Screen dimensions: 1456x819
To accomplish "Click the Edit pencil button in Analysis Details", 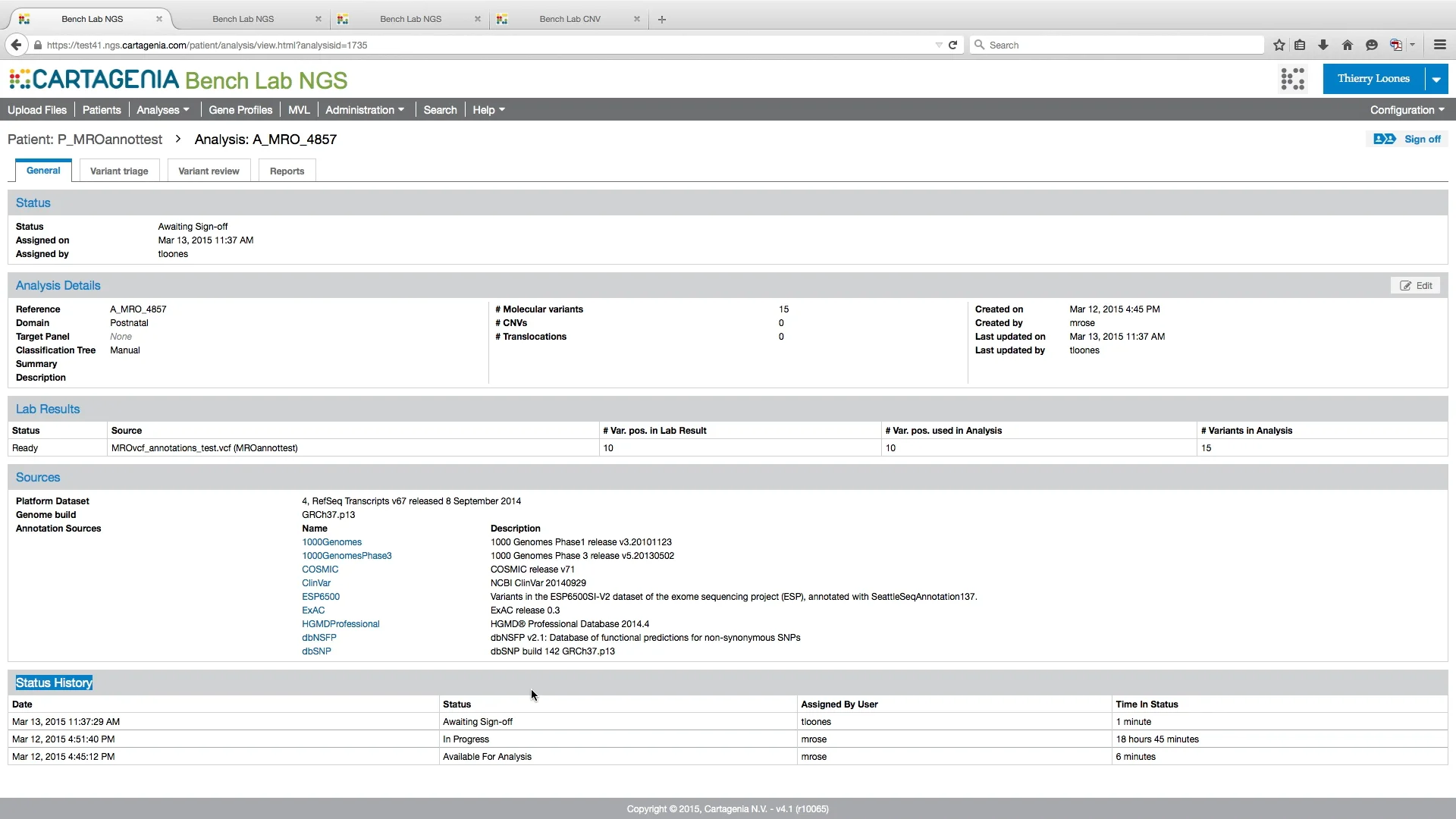I will pyautogui.click(x=1416, y=286).
